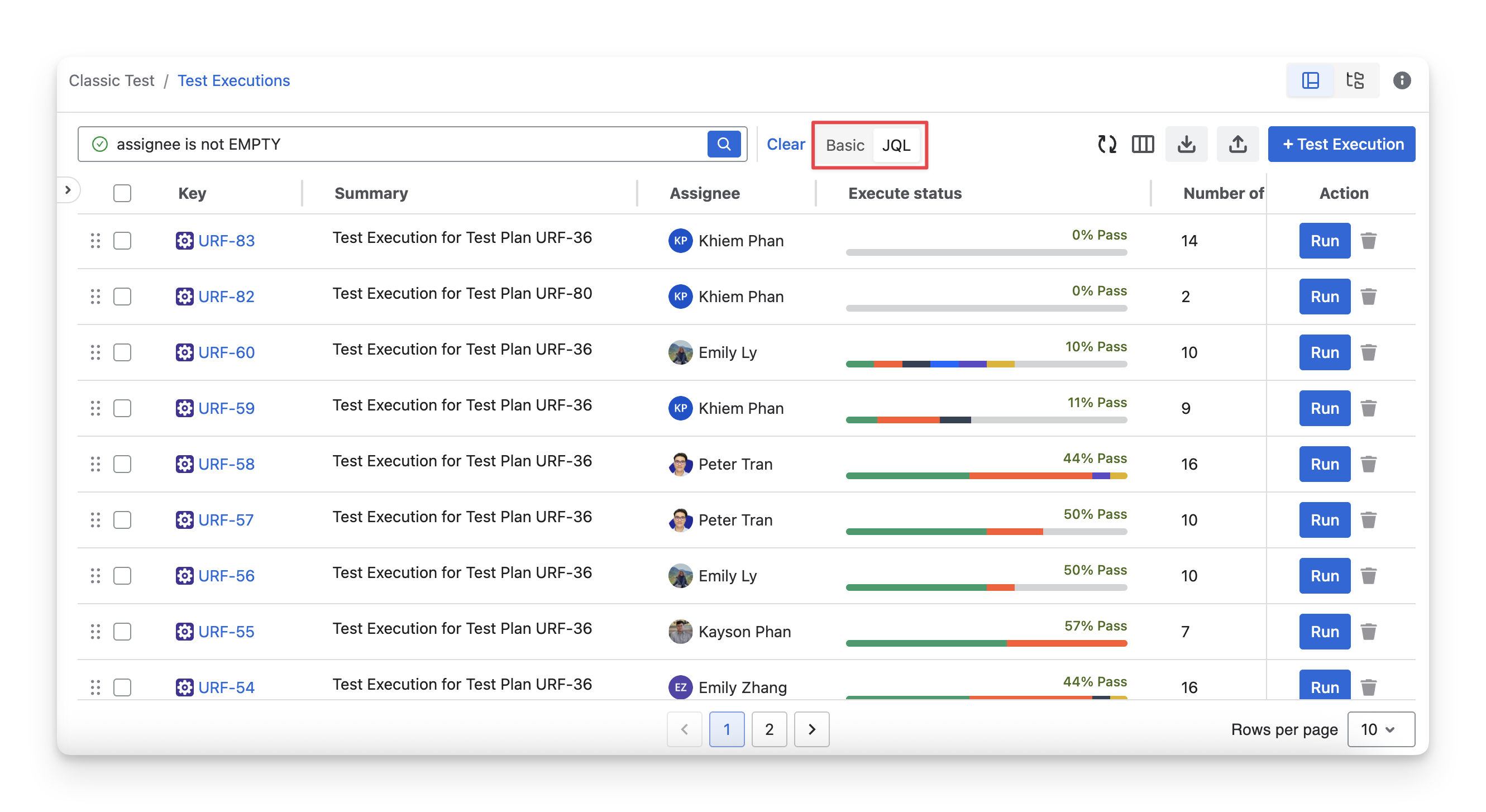
Task: Open the URF-58 issue link
Action: pos(226,464)
